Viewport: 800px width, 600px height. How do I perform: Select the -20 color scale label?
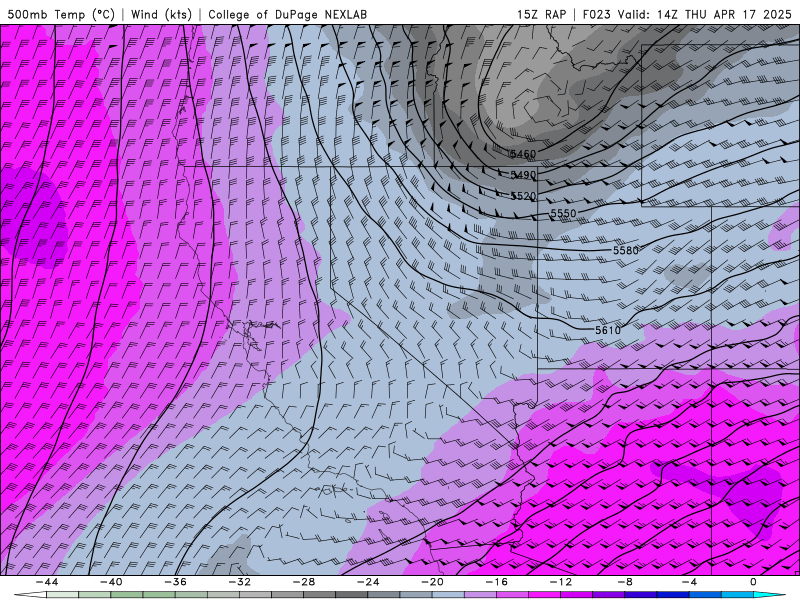432,582
